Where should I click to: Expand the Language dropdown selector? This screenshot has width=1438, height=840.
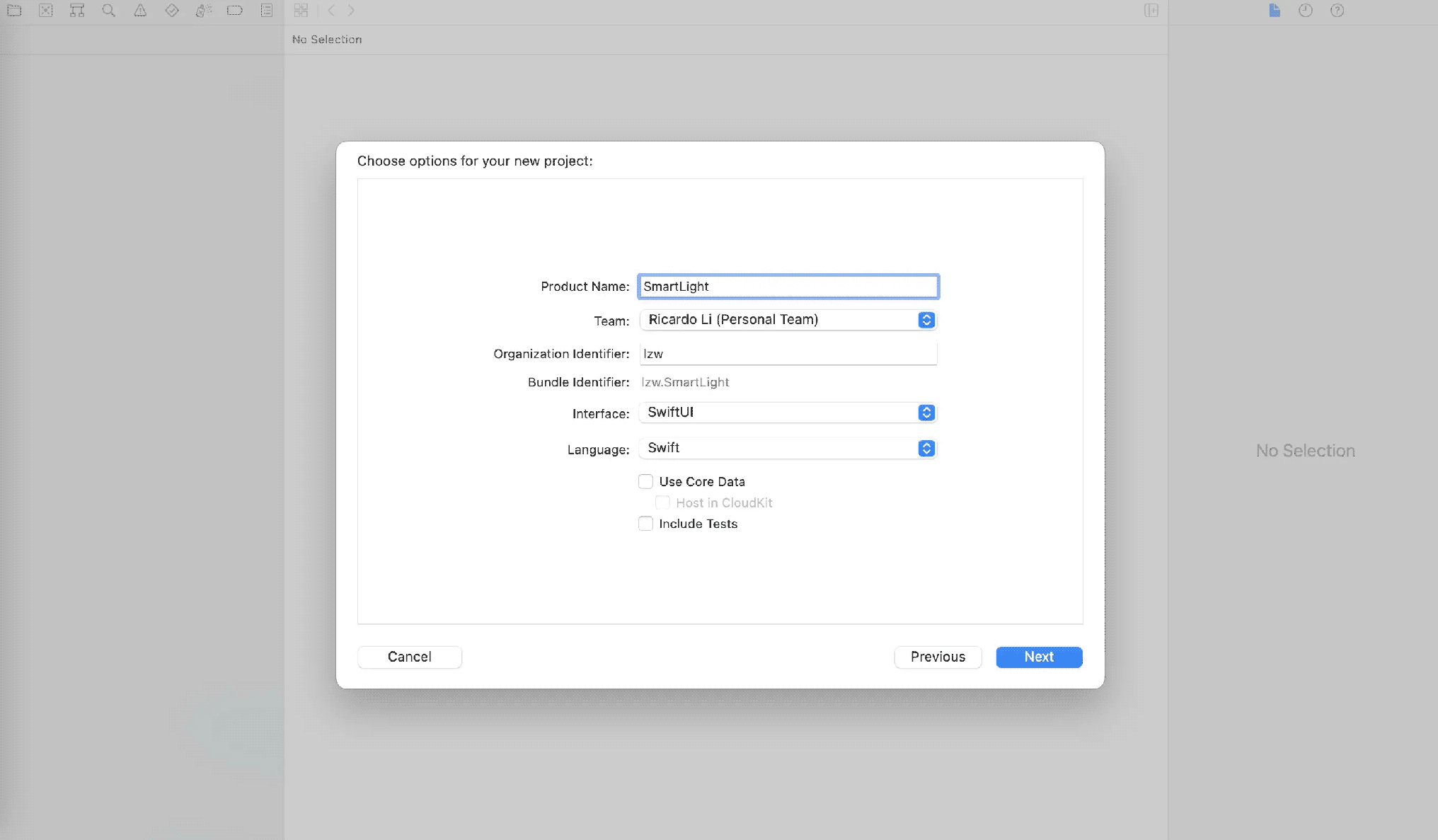tap(926, 448)
